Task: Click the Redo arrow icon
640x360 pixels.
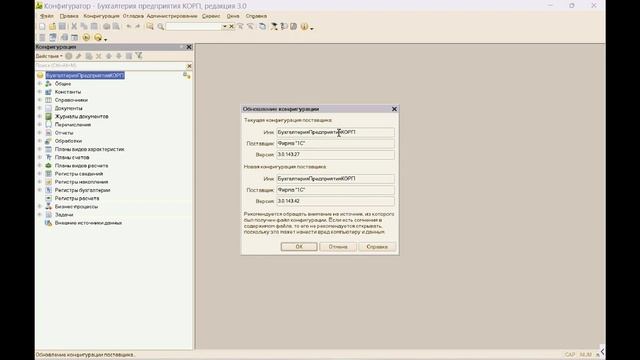Action: click(138, 27)
